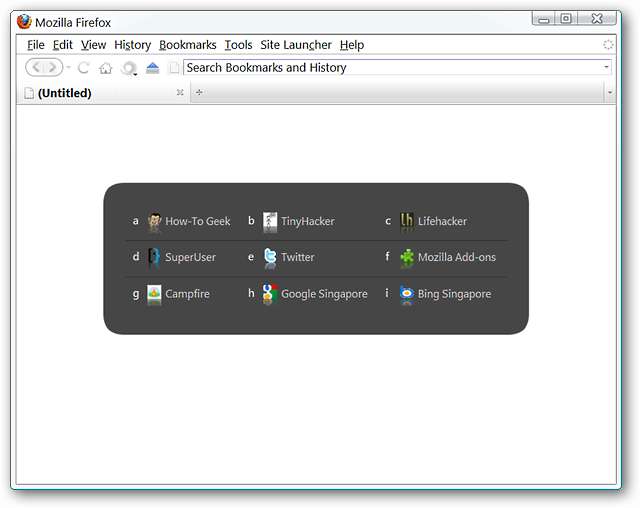Click the Mozilla Add-ons puzzle piece icon
The width and height of the screenshot is (640, 508).
(x=407, y=257)
